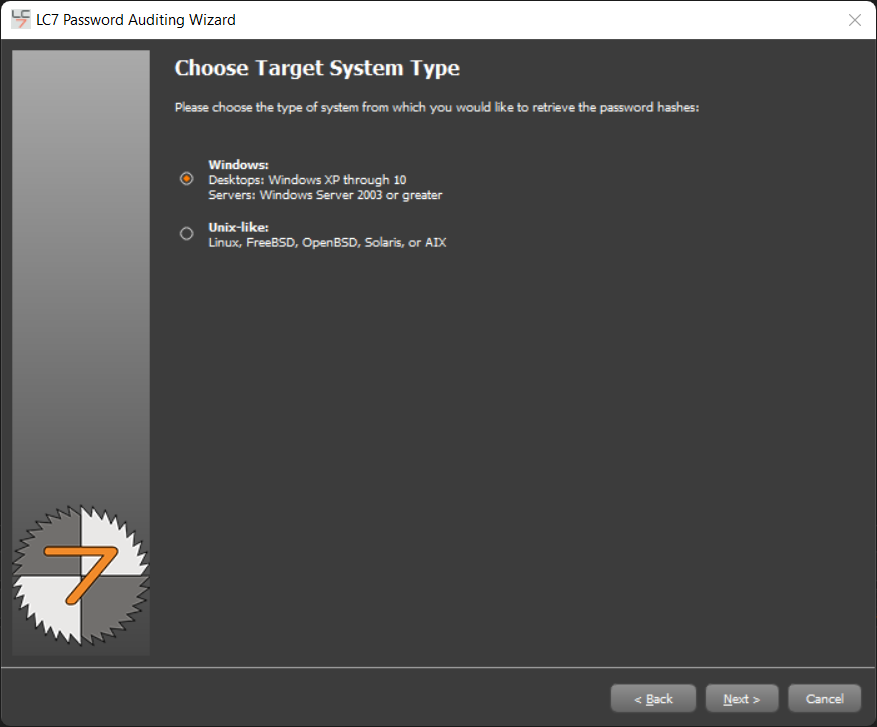Go to the next wizard step
Viewport: 877px width, 727px height.
742,698
